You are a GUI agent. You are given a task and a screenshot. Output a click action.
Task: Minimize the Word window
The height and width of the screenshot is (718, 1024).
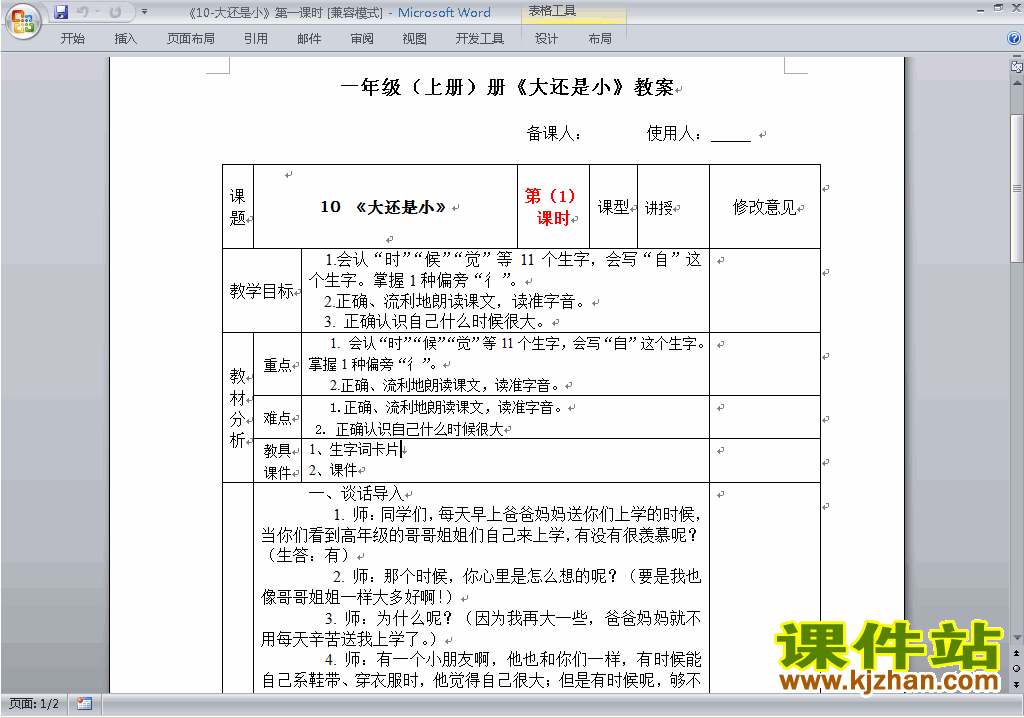[x=980, y=9]
